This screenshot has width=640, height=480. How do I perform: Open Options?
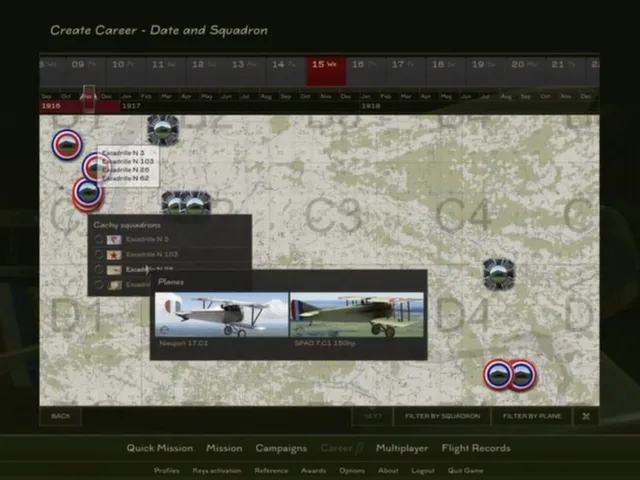pos(352,471)
